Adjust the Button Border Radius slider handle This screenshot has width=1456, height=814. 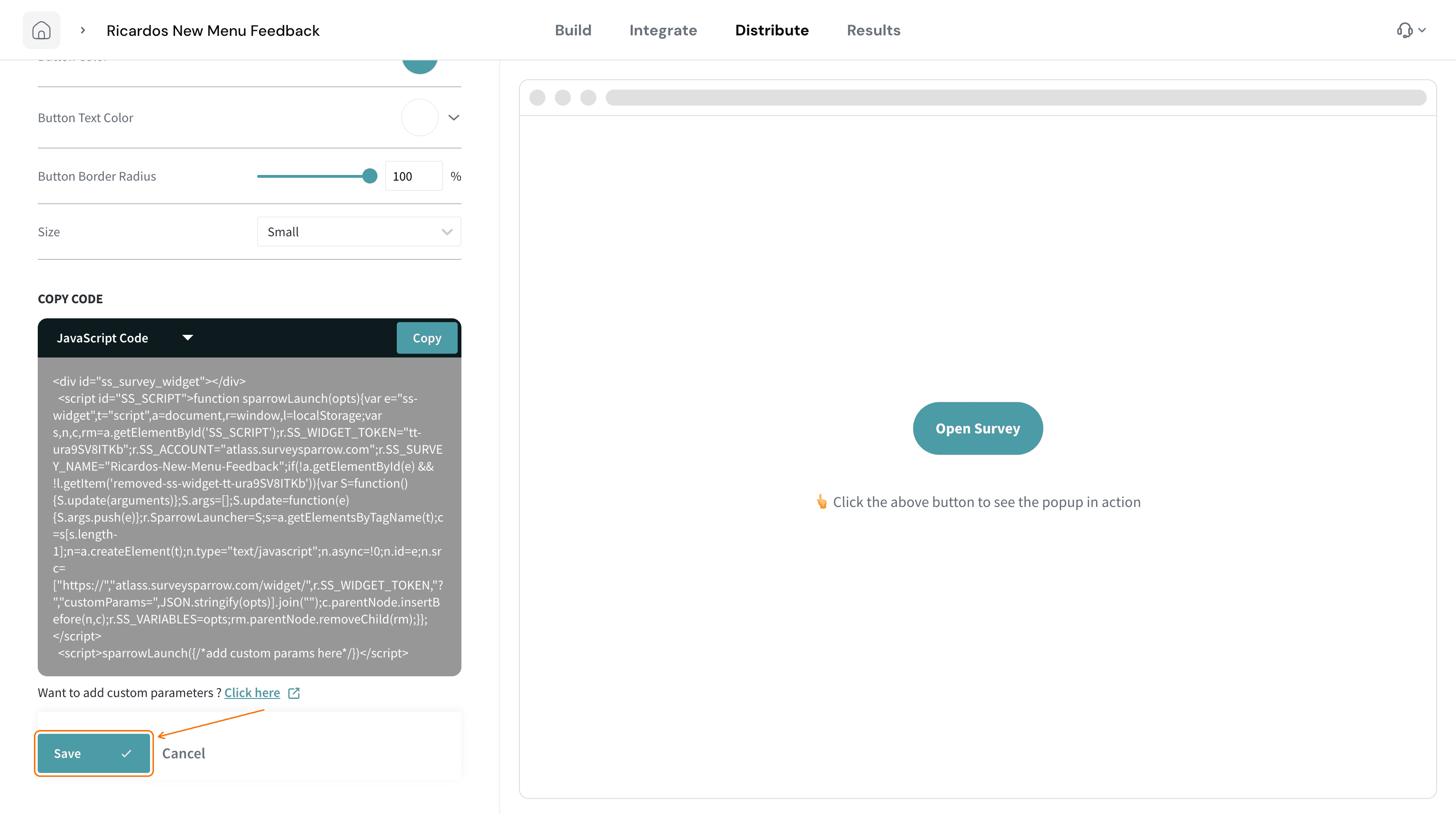point(369,176)
